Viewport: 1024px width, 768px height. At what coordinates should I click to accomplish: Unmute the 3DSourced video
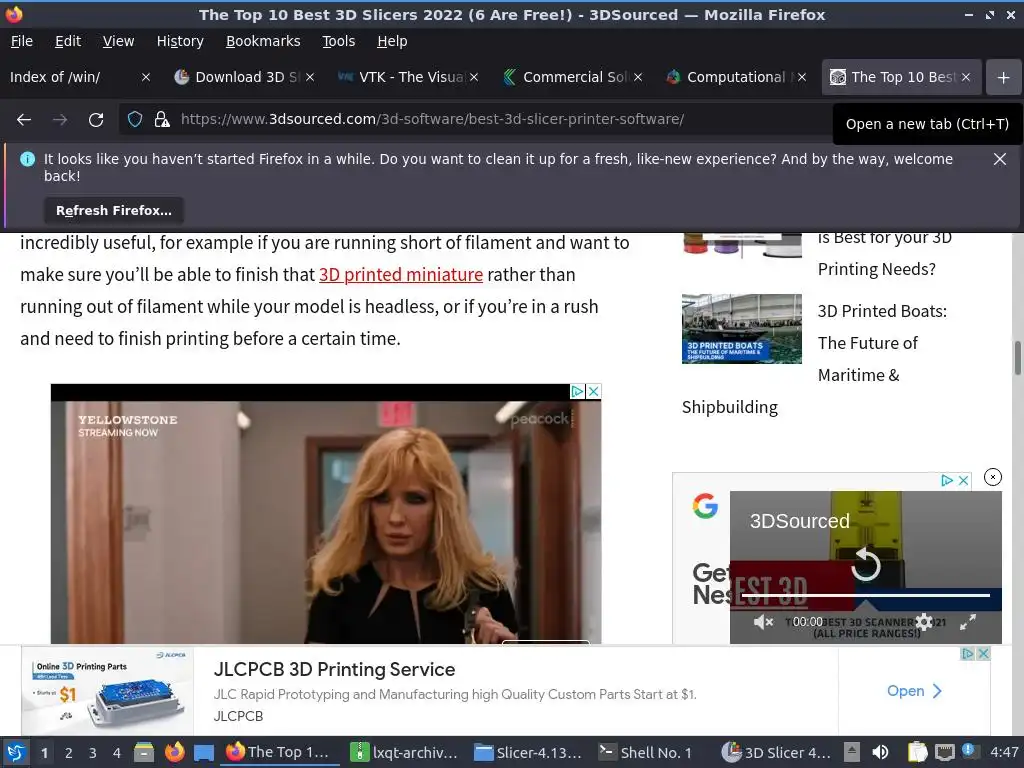point(763,622)
